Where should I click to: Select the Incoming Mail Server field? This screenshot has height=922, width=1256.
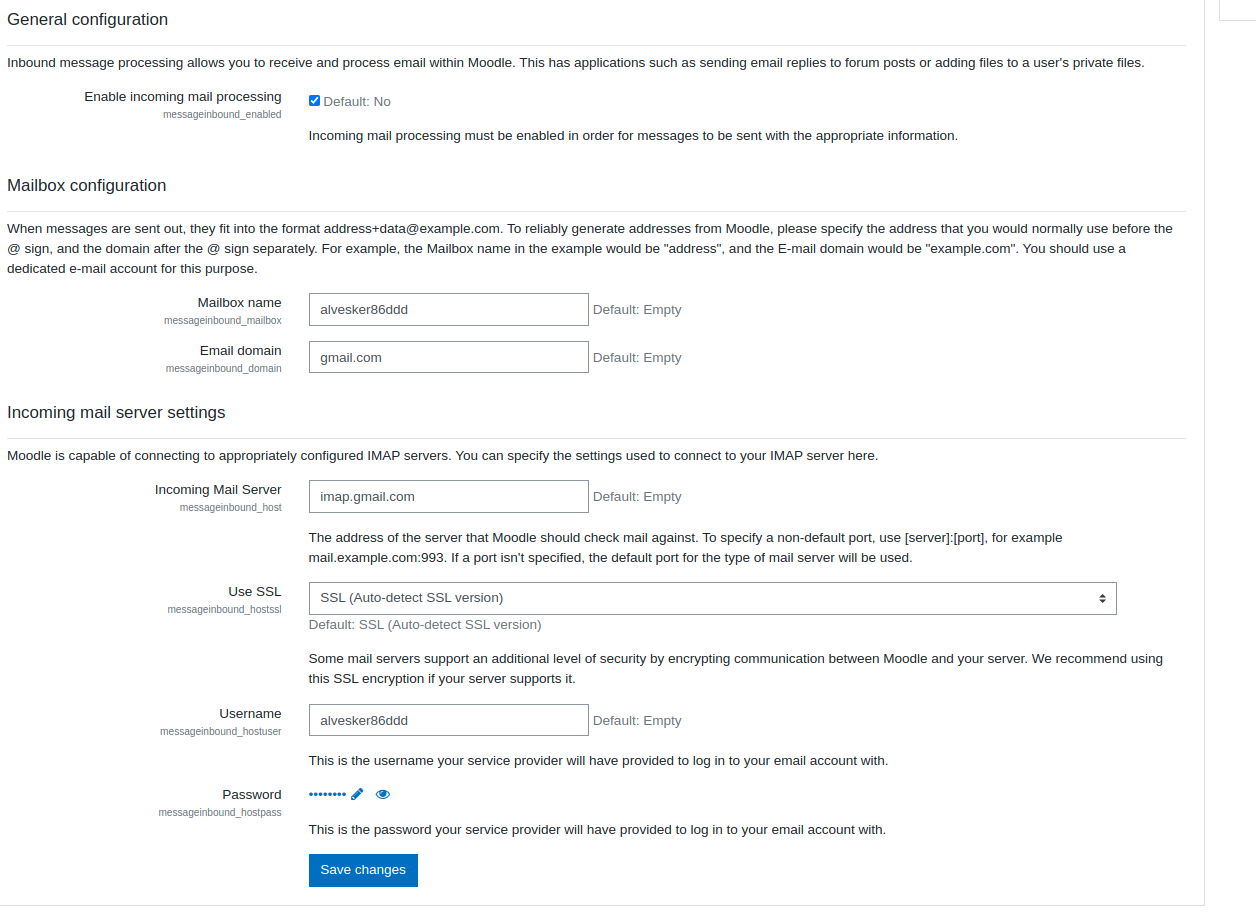click(x=448, y=496)
